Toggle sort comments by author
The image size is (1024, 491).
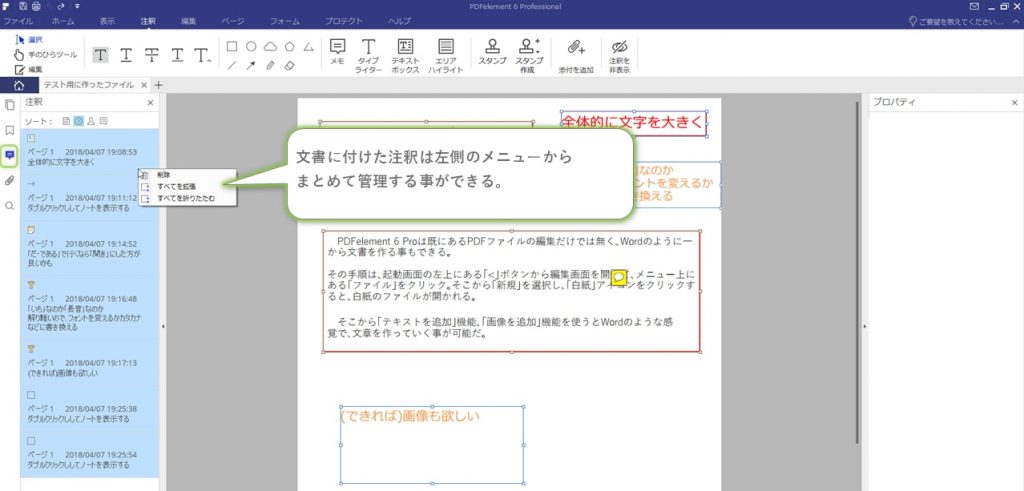(91, 120)
